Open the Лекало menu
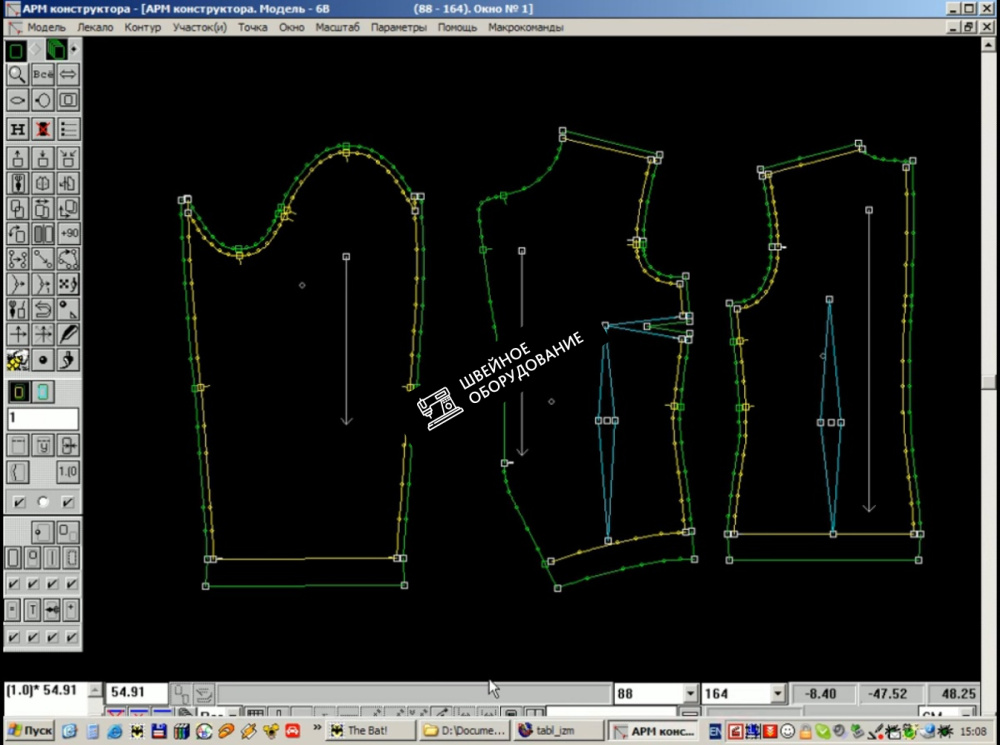Image resolution: width=1000 pixels, height=745 pixels. point(95,27)
